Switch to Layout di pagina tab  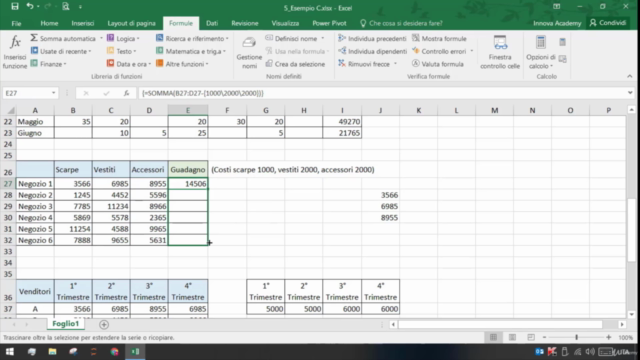(x=131, y=23)
